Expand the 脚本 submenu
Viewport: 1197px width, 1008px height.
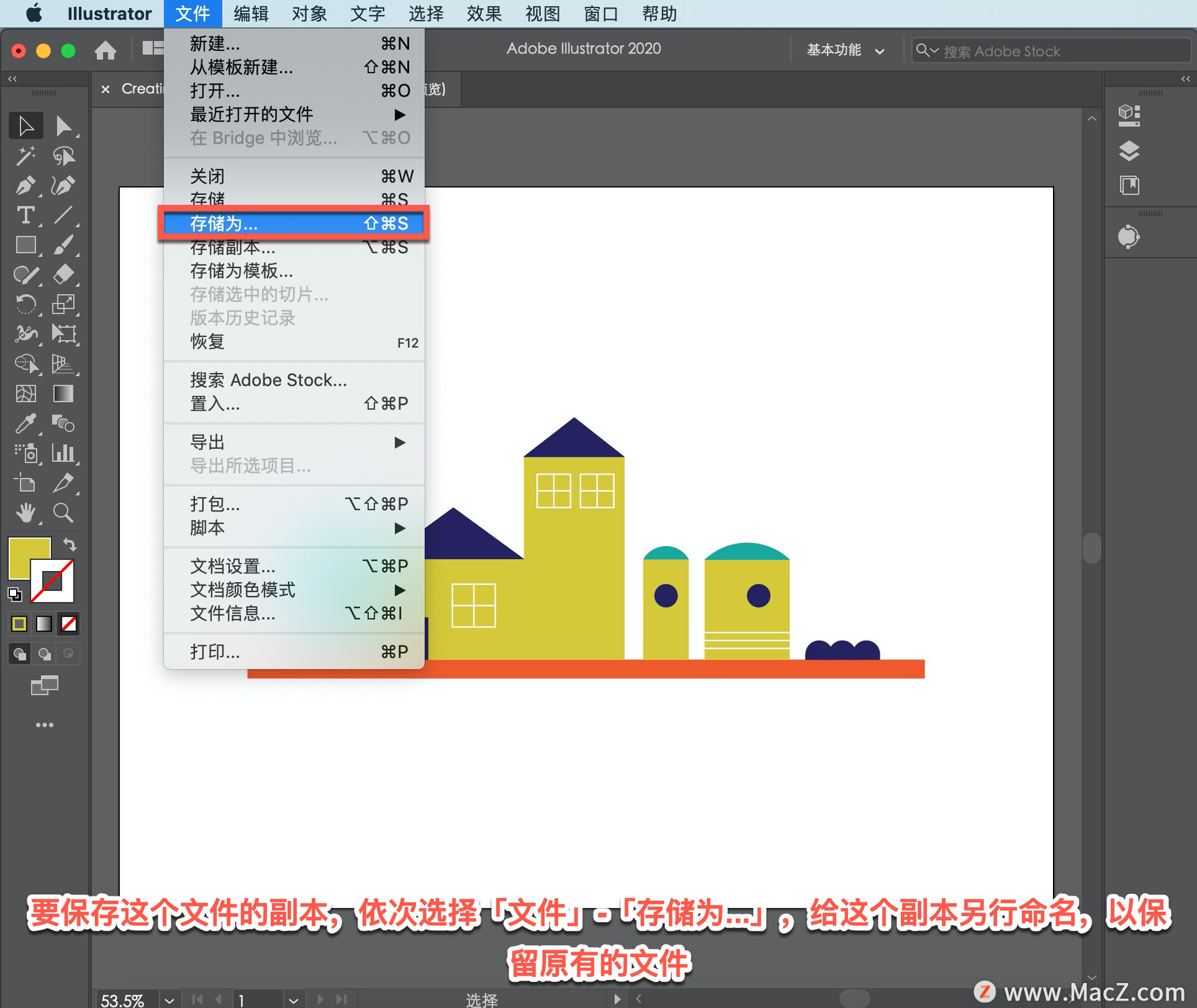(294, 528)
